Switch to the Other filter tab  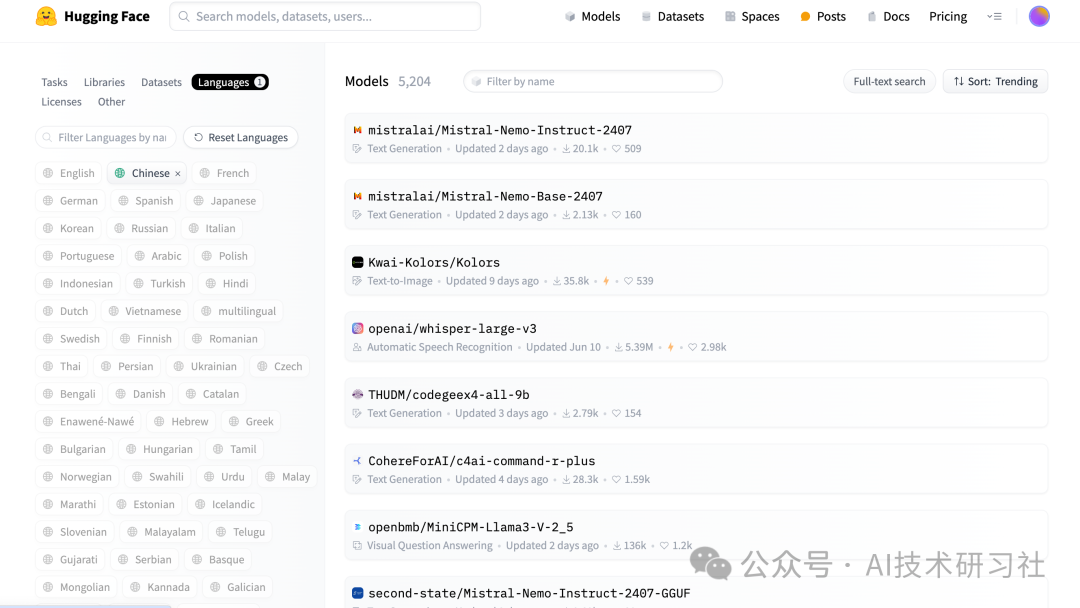[111, 101]
